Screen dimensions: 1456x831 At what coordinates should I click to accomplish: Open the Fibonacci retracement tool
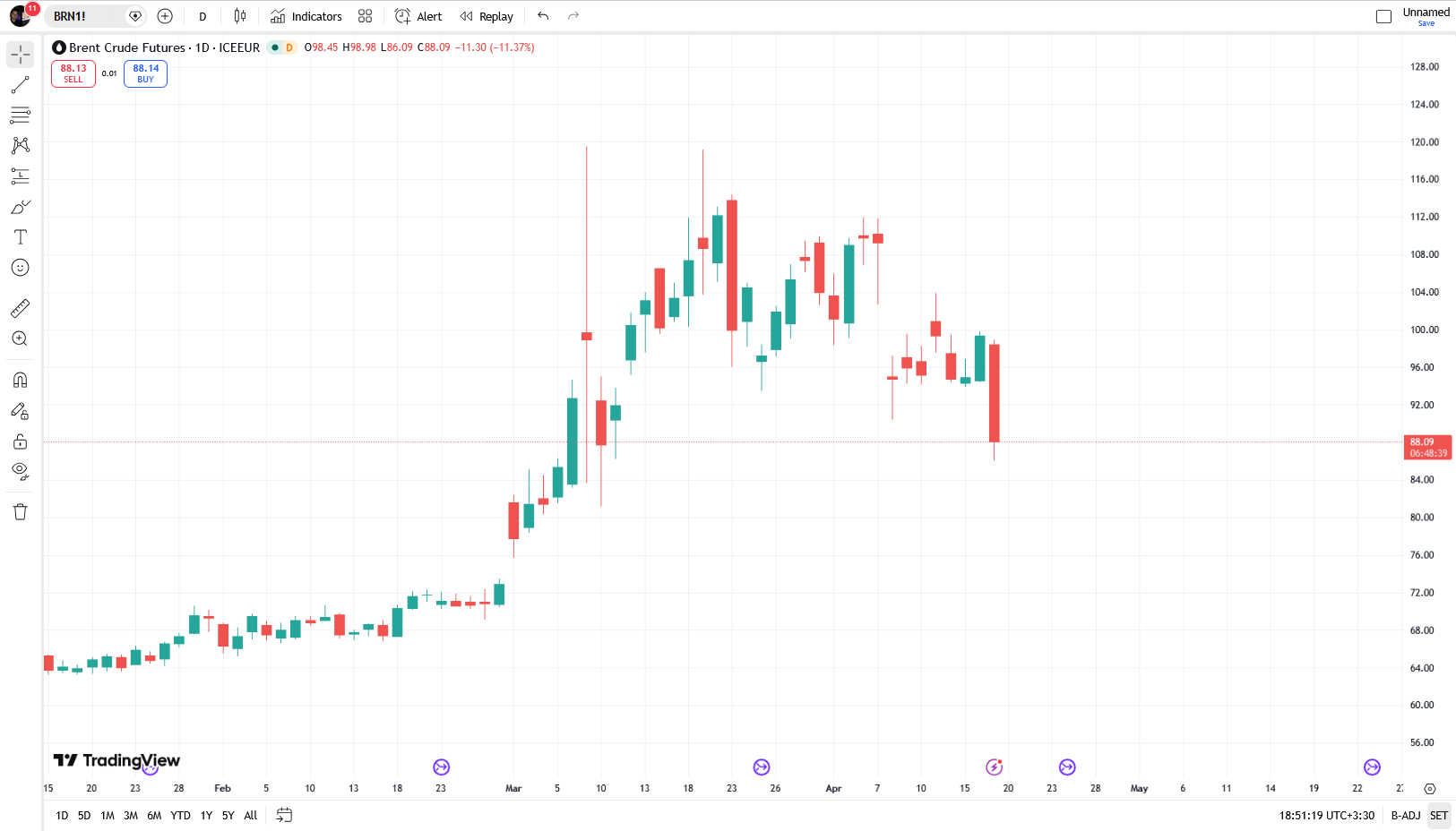[x=20, y=116]
